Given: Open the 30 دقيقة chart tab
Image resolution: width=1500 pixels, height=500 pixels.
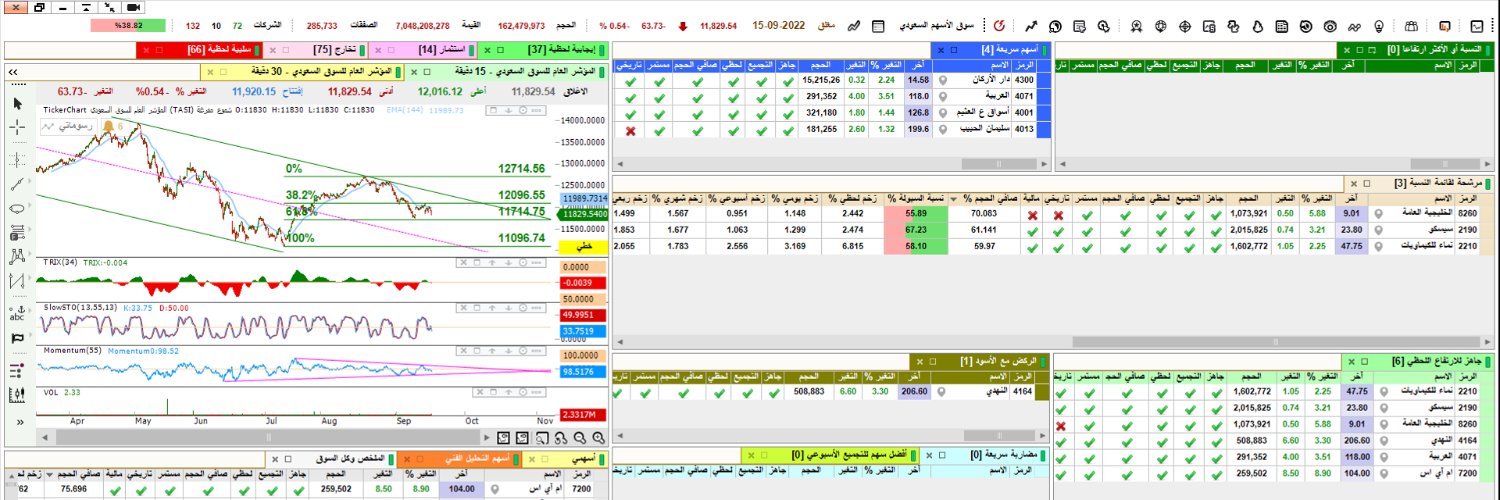Looking at the screenshot, I should 300,72.
